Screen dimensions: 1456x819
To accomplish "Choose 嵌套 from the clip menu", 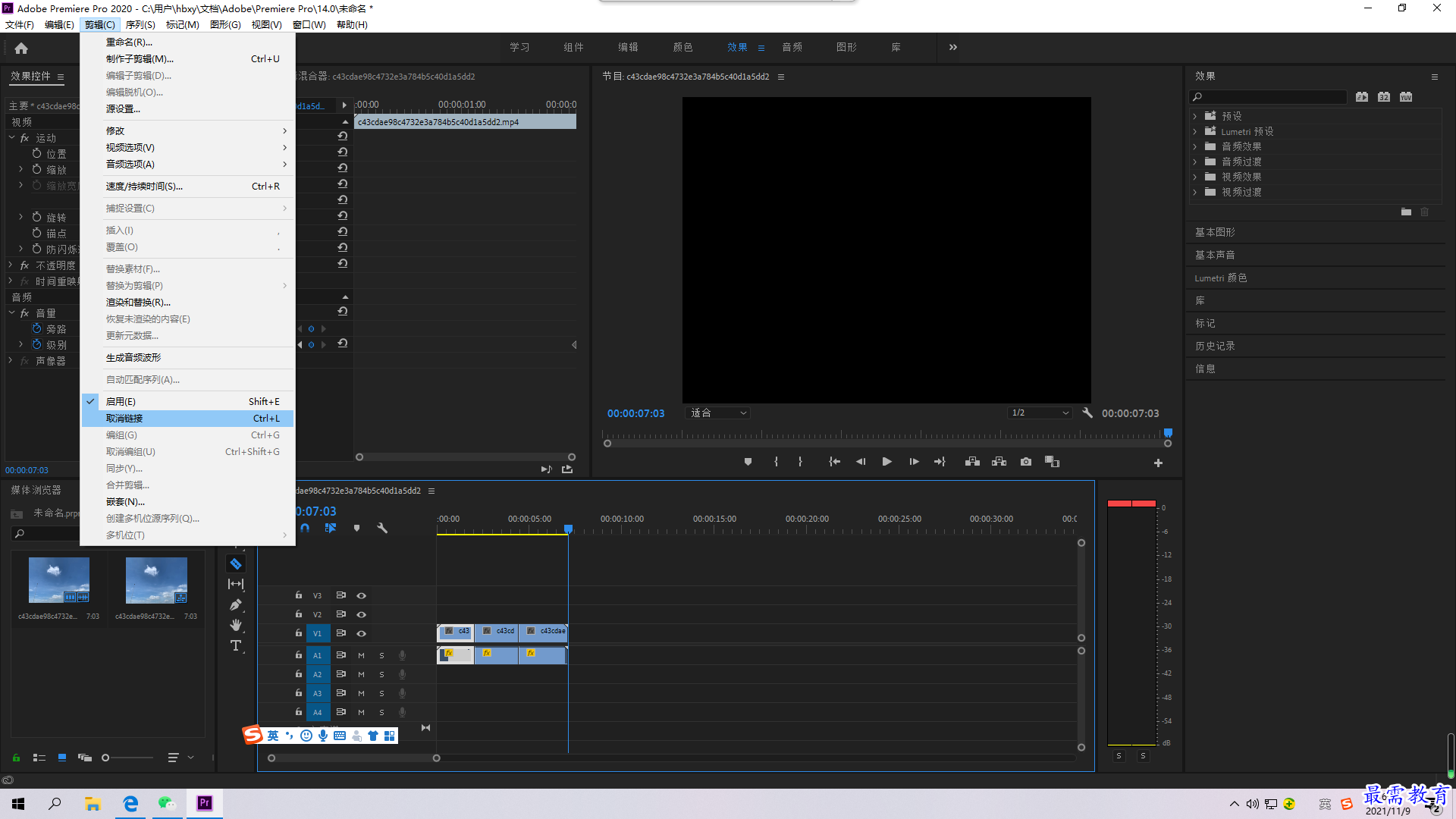I will 188,501.
